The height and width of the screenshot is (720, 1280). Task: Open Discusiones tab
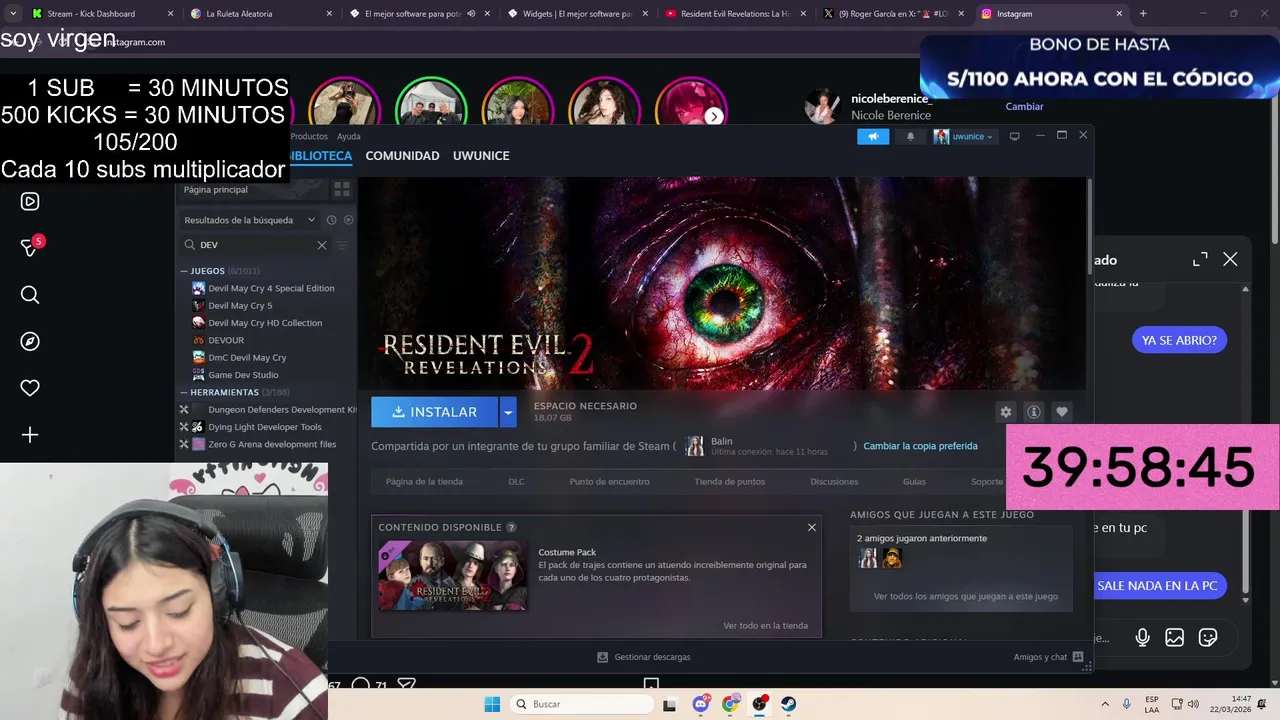click(x=834, y=482)
